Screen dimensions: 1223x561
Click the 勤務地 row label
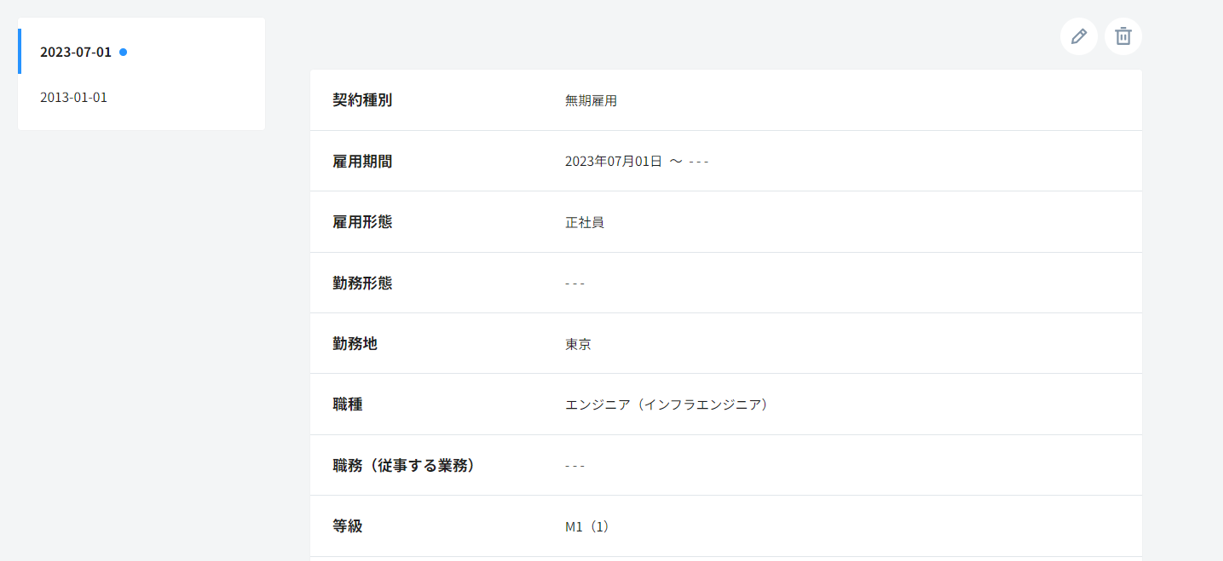pyautogui.click(x=355, y=344)
